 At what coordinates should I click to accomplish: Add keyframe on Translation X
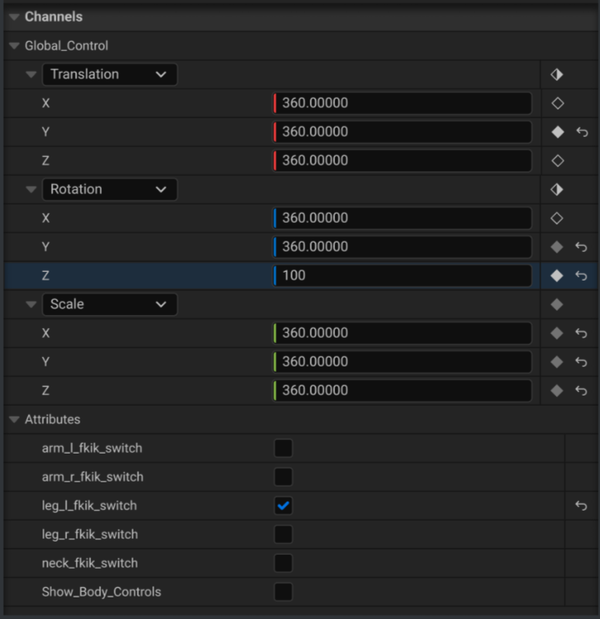click(x=557, y=103)
